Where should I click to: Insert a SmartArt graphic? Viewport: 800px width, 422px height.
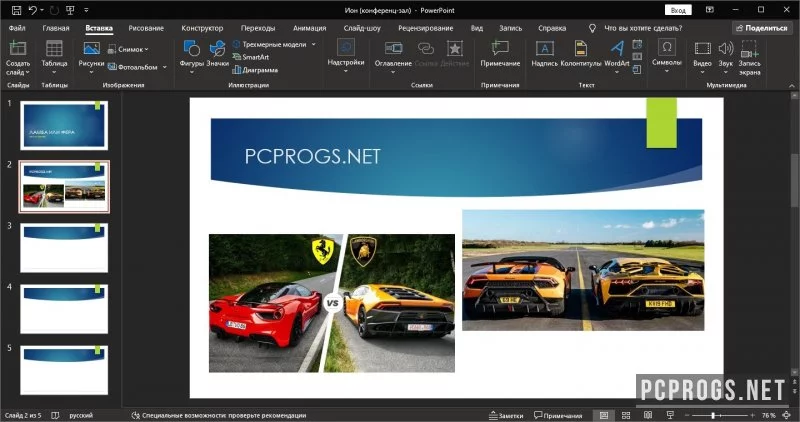coord(251,57)
